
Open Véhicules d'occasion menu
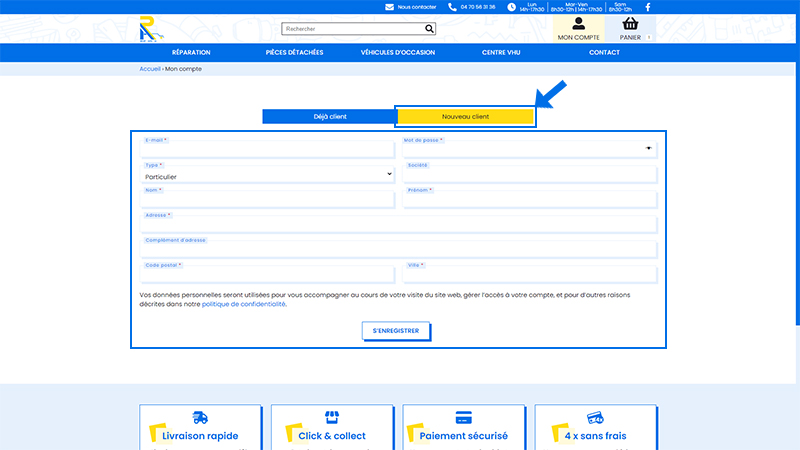pos(398,53)
